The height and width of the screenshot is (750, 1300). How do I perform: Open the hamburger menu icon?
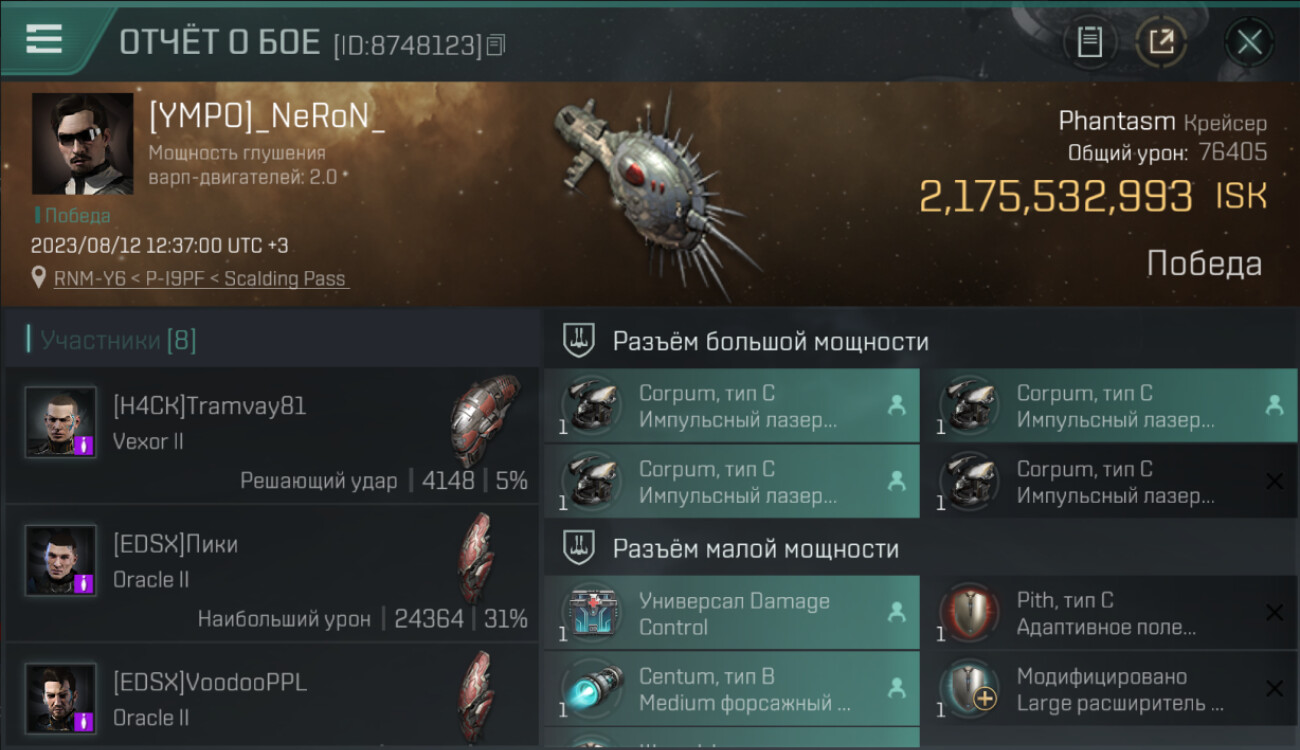[44, 39]
